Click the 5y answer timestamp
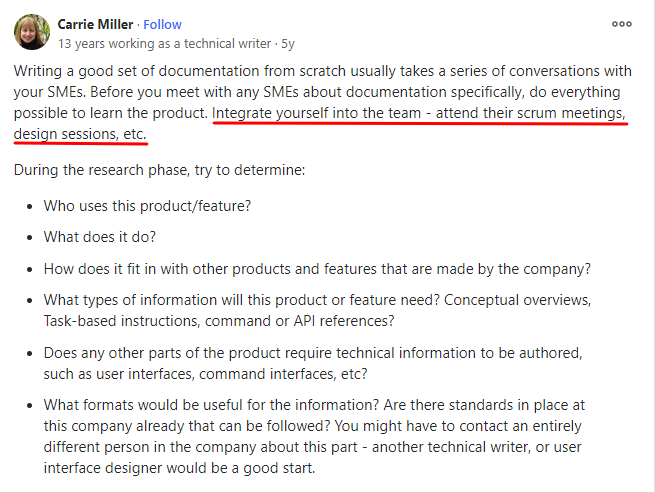 pos(288,43)
